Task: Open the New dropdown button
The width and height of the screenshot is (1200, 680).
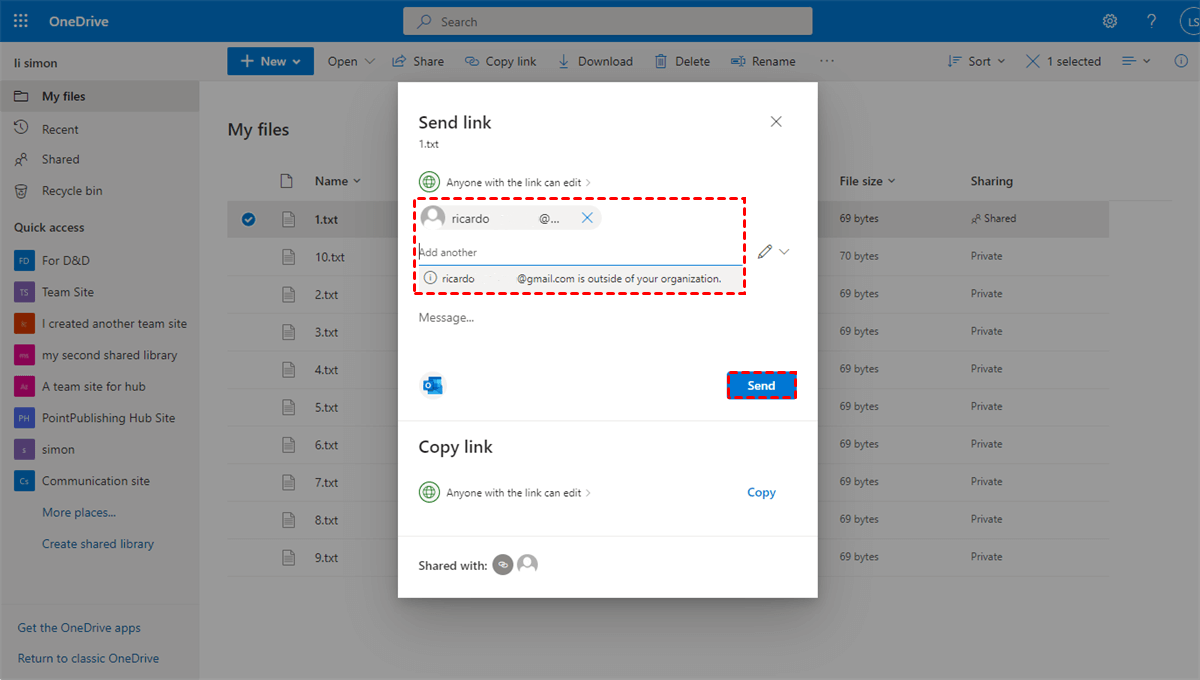Action: pos(270,61)
